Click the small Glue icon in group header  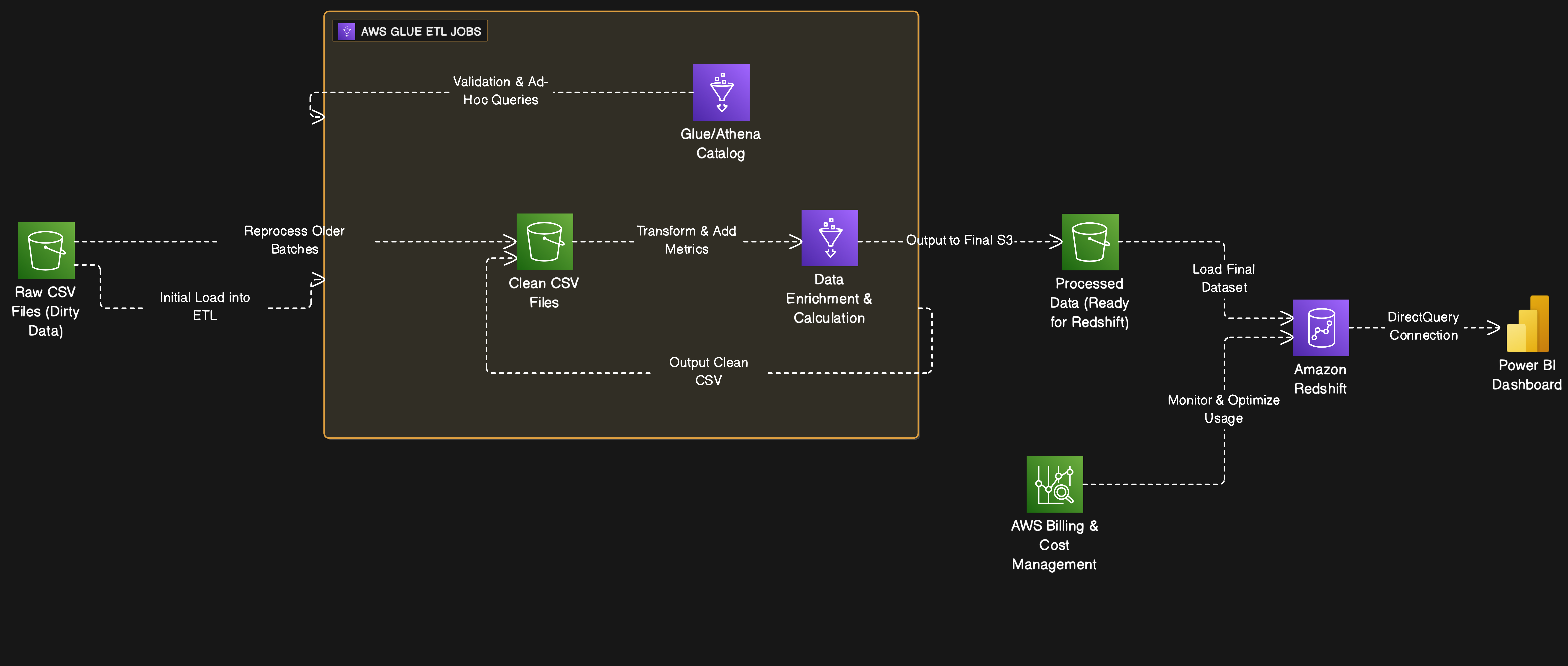point(347,32)
